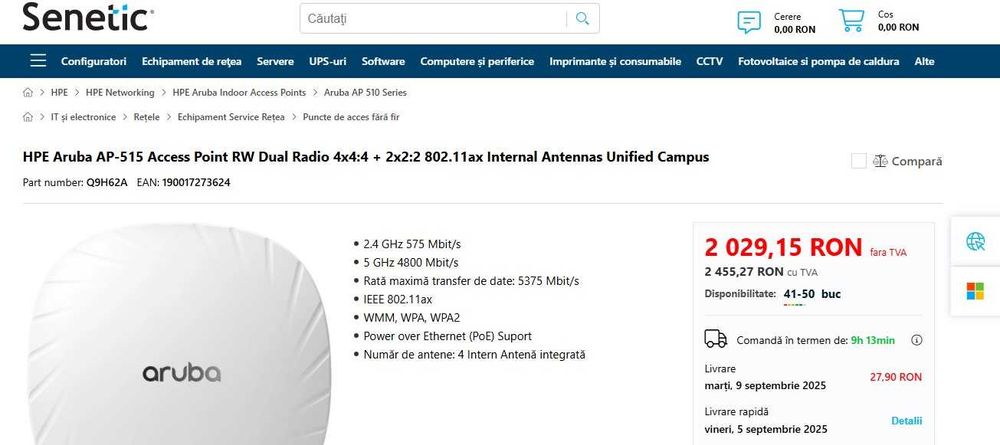
Task: Click the Aruba access point product image
Action: tap(180, 350)
